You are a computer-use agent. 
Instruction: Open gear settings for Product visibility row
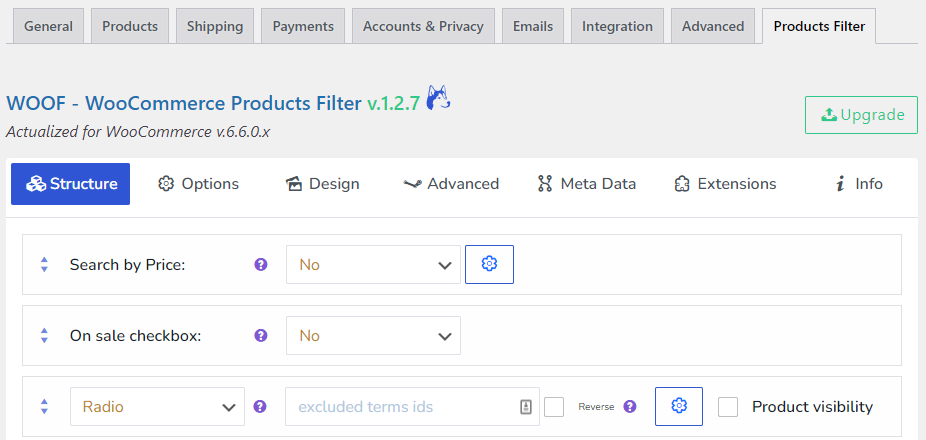(x=679, y=406)
